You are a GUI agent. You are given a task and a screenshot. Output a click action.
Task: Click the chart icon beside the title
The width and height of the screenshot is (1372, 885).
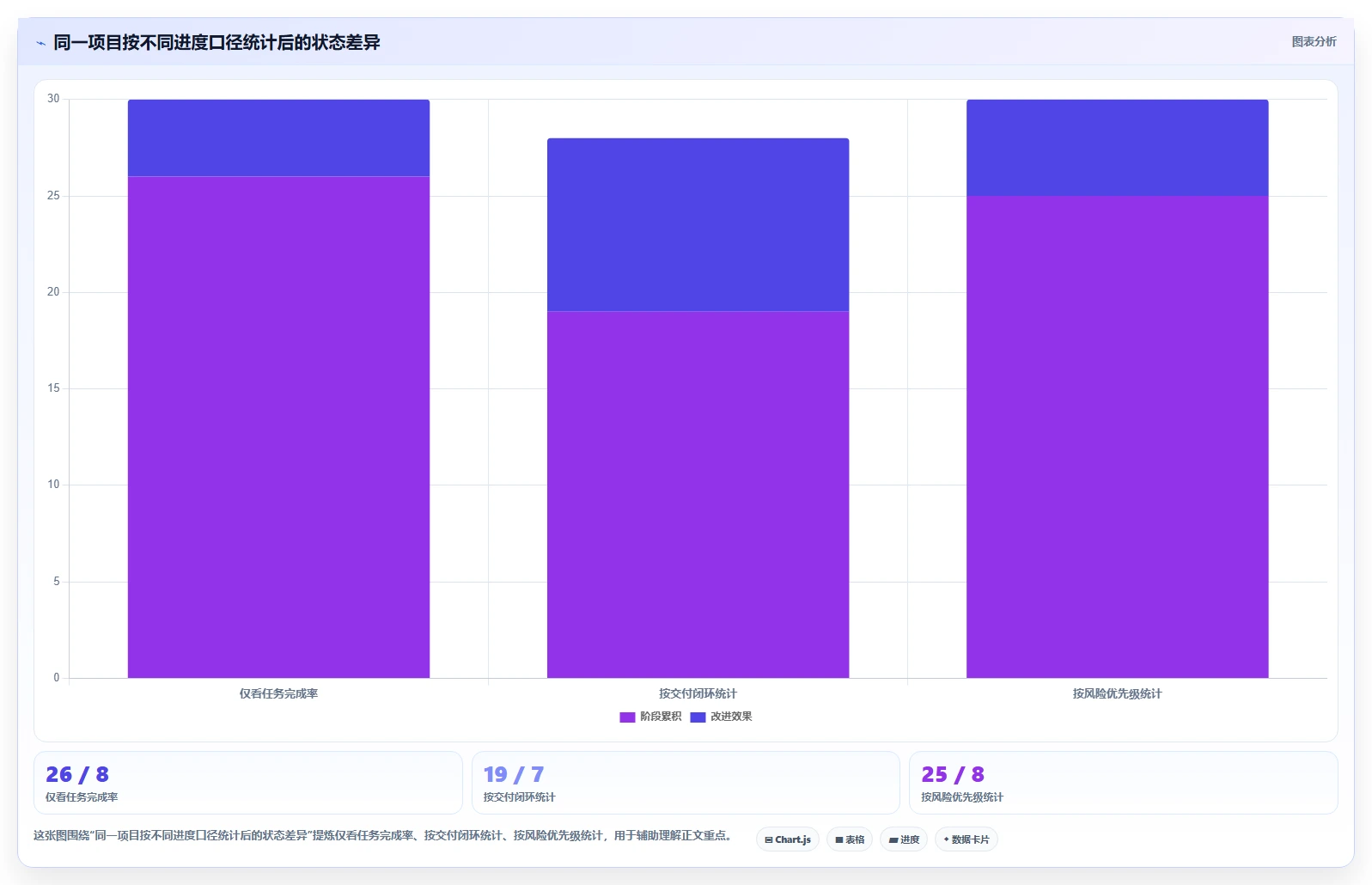click(40, 43)
